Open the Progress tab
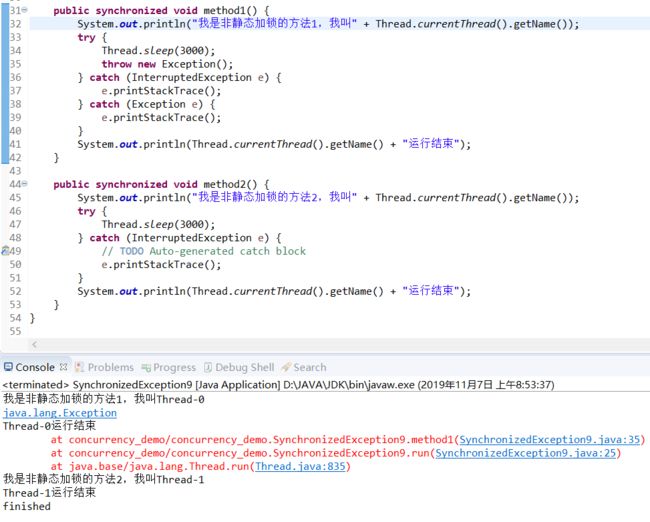The height and width of the screenshot is (522, 650). (x=174, y=367)
